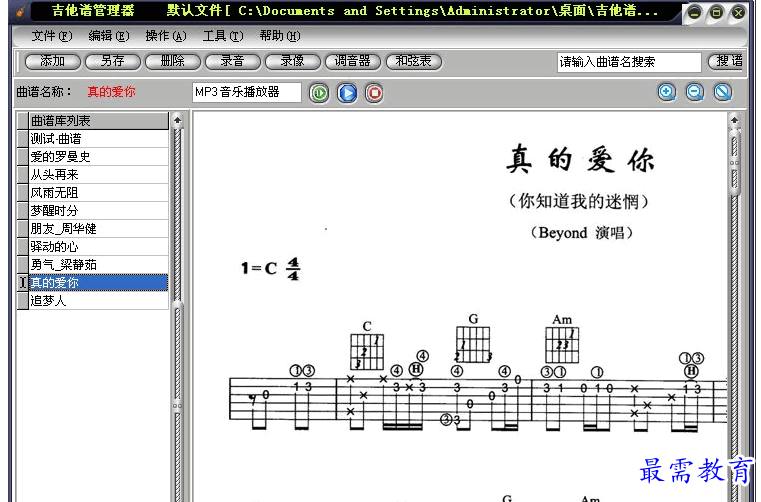Select 梦醒时分 in the list
The image size is (761, 502).
(99, 211)
